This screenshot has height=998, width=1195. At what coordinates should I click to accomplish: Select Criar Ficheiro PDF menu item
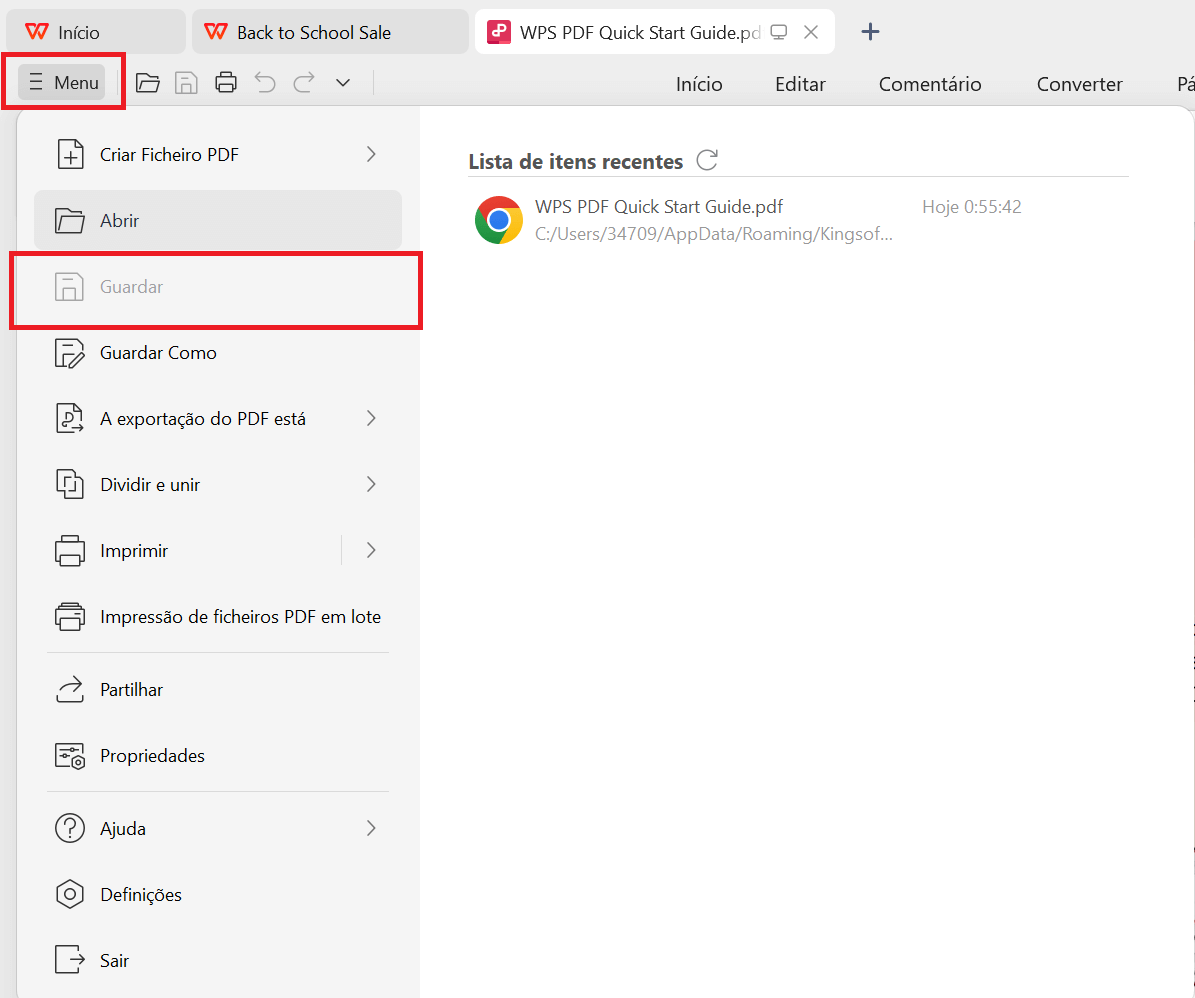(218, 155)
